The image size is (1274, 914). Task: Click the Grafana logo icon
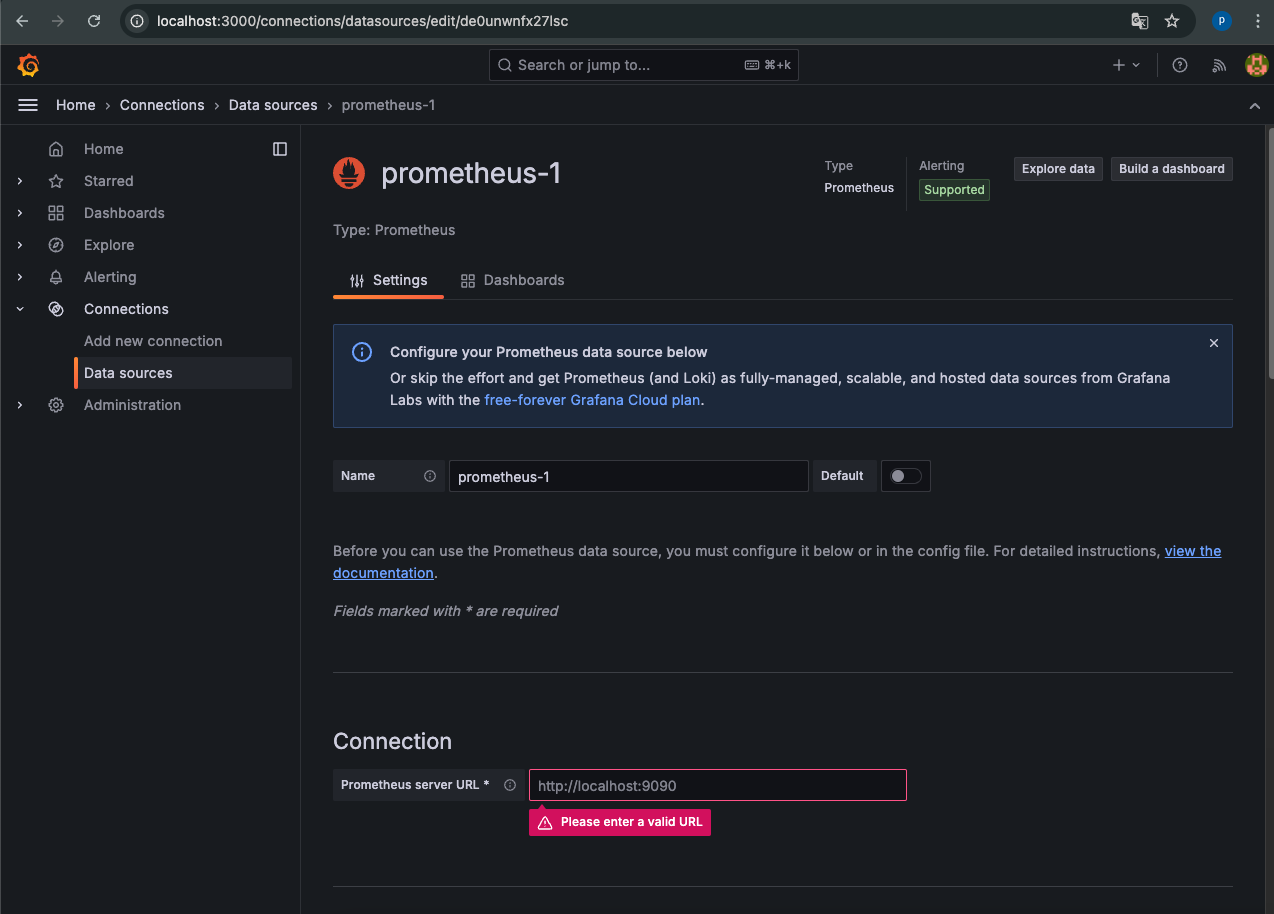tap(28, 65)
